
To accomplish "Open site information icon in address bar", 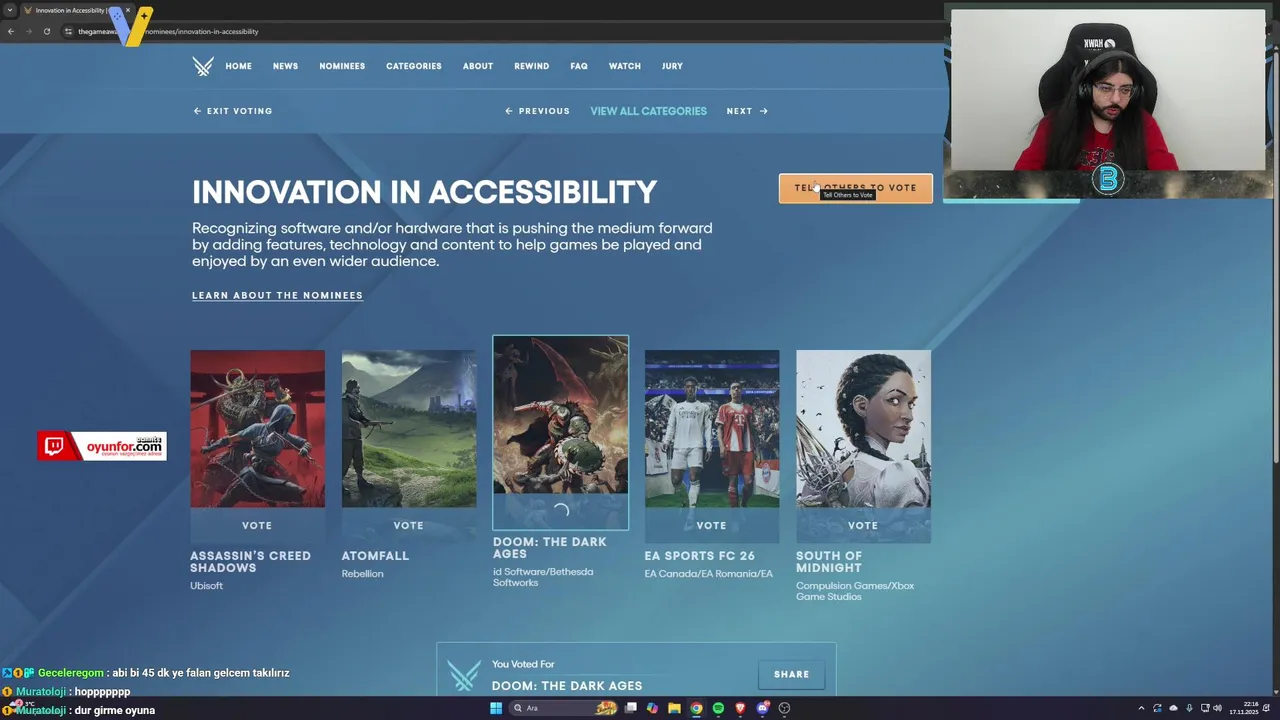I will tap(68, 31).
